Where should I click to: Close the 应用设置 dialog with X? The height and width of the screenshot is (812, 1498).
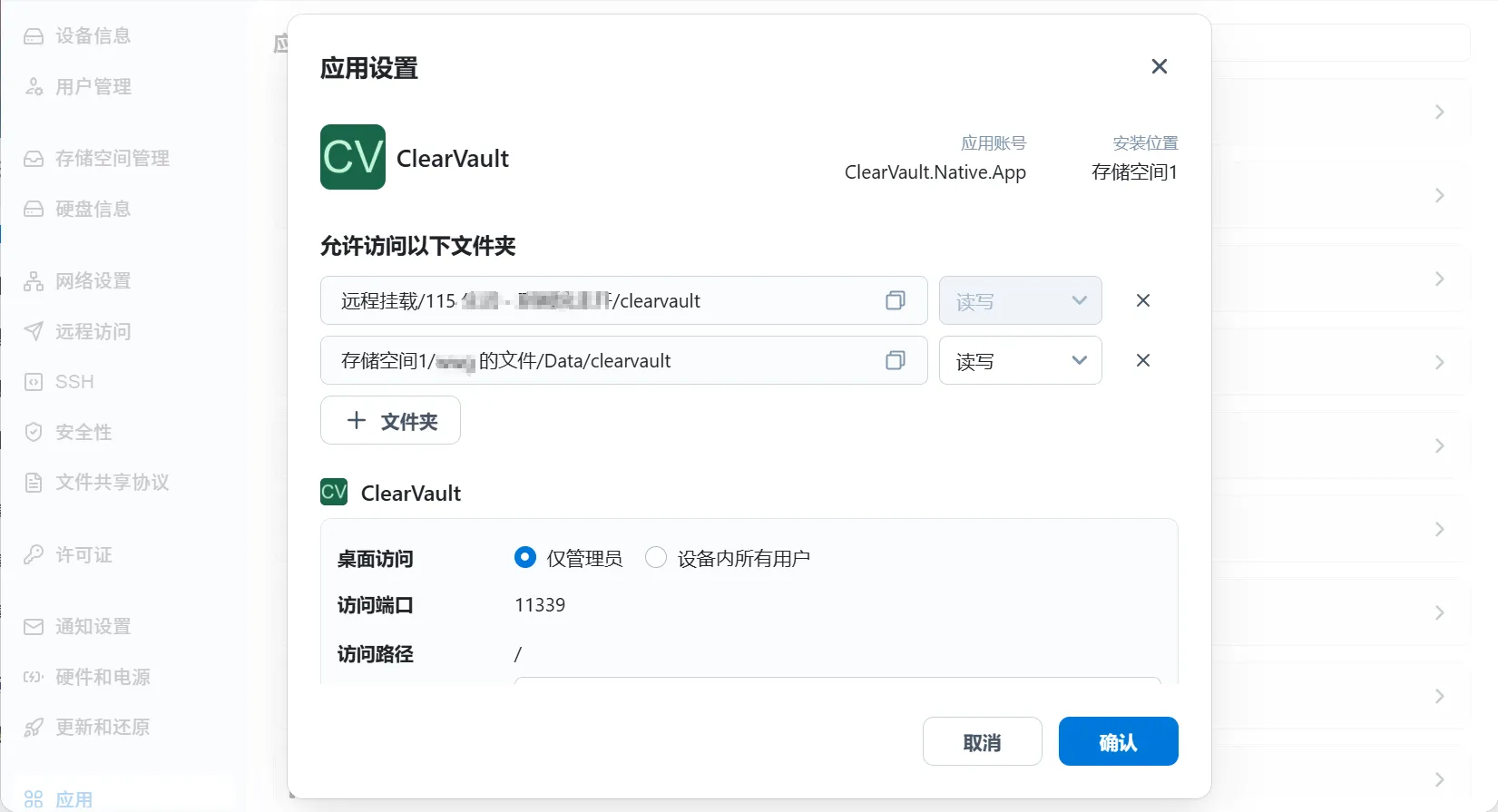(1159, 66)
